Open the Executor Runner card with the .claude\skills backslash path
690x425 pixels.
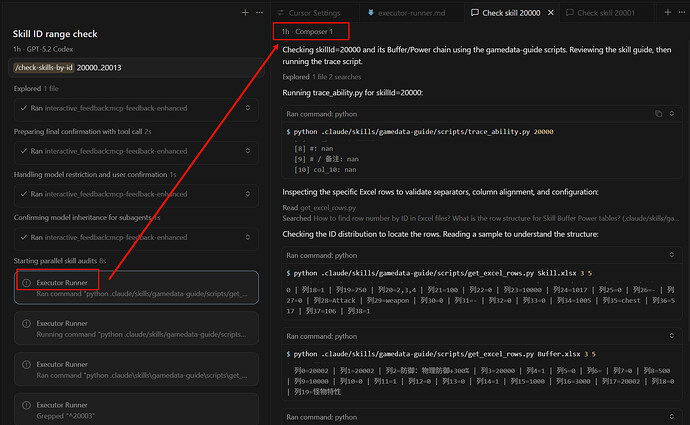coord(136,370)
